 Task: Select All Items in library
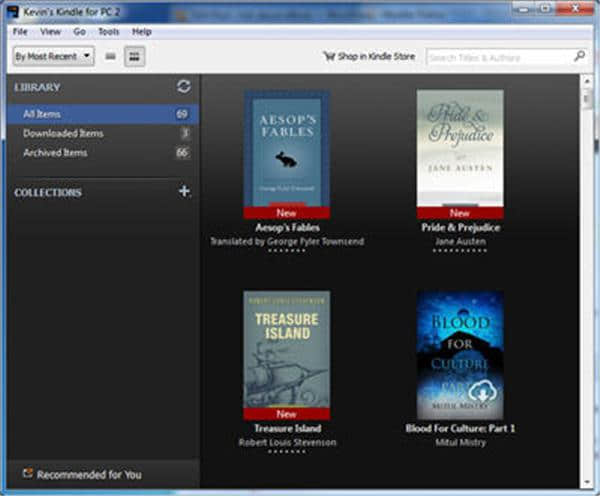click(x=42, y=114)
